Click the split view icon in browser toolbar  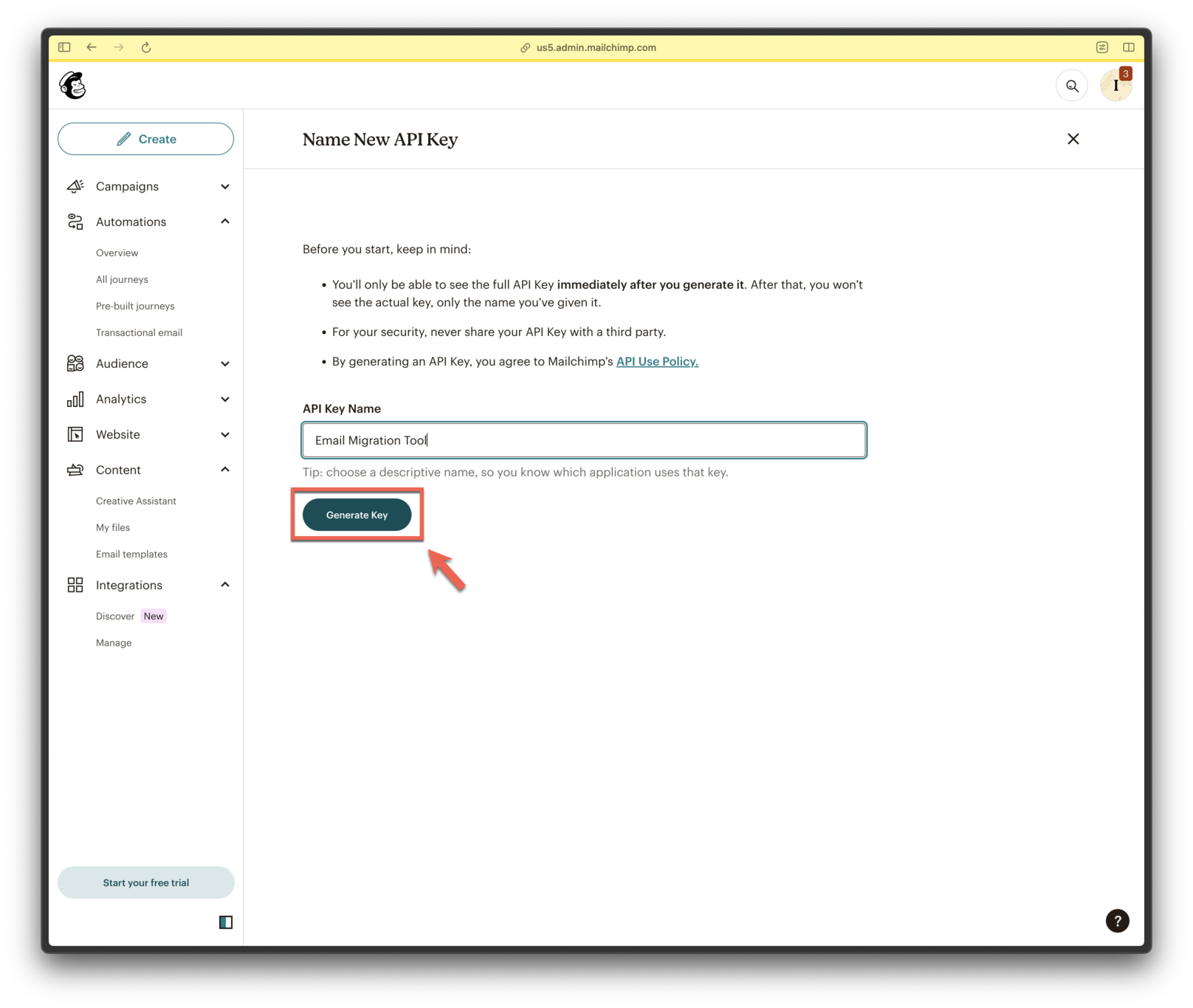[1129, 47]
